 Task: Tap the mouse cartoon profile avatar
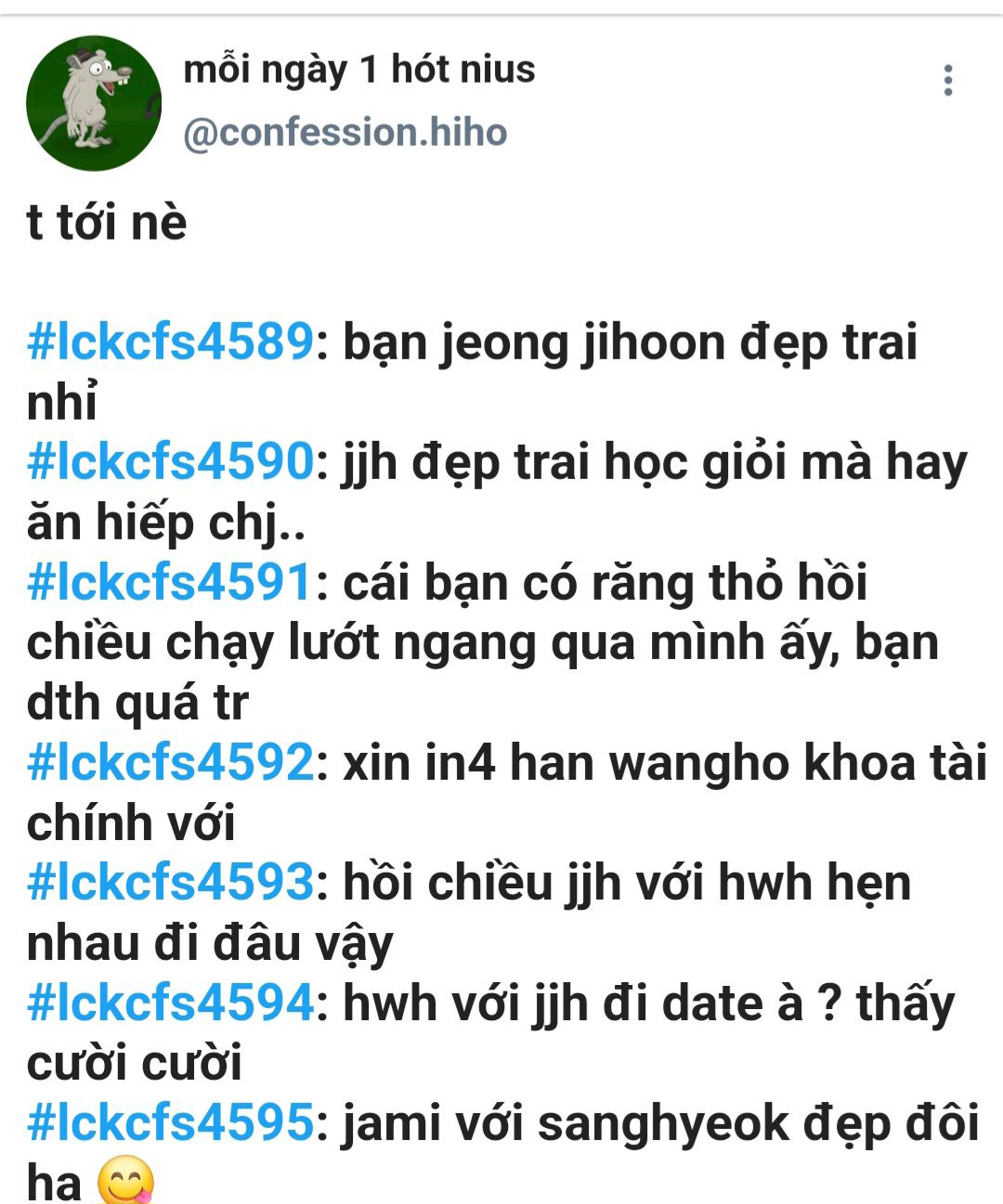pos(94,103)
